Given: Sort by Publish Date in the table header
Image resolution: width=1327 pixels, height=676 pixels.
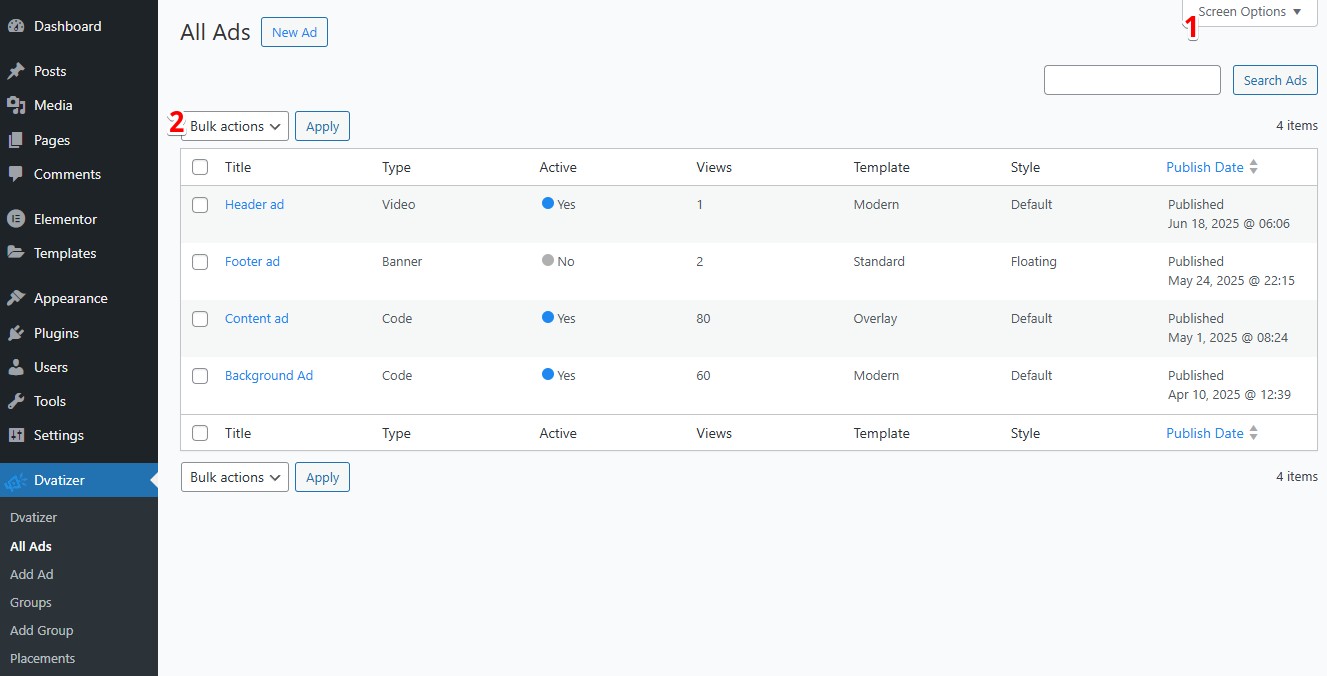Looking at the screenshot, I should click(1205, 167).
